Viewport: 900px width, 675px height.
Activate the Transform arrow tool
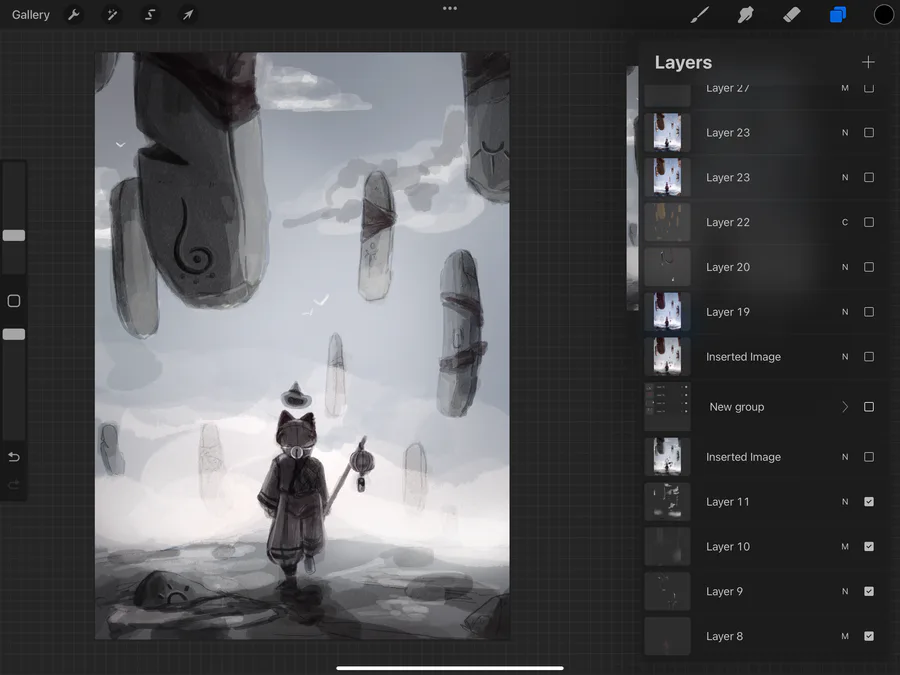point(188,15)
